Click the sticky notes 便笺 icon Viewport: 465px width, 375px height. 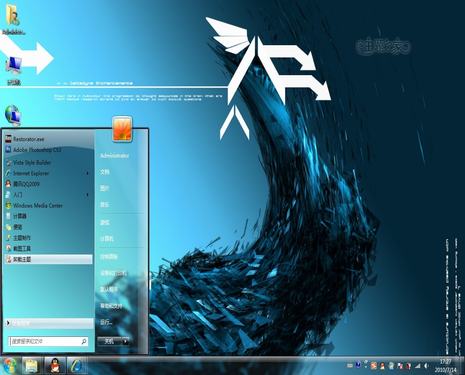click(8, 227)
